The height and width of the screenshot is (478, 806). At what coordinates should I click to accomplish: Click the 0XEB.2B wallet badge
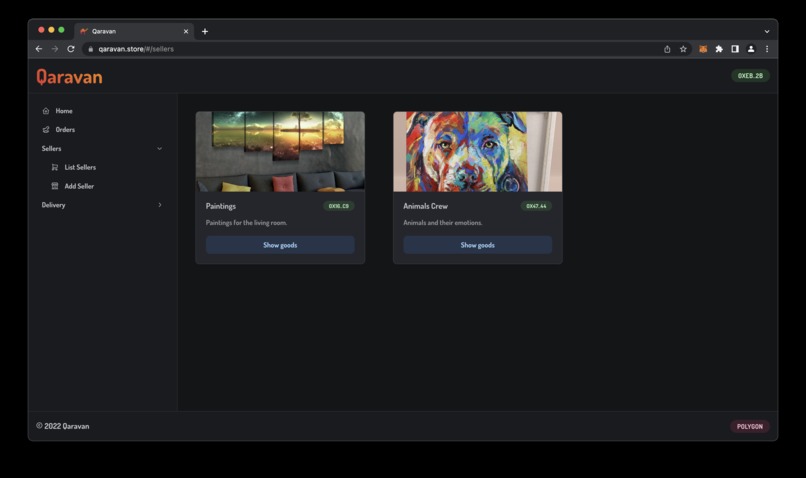click(750, 76)
